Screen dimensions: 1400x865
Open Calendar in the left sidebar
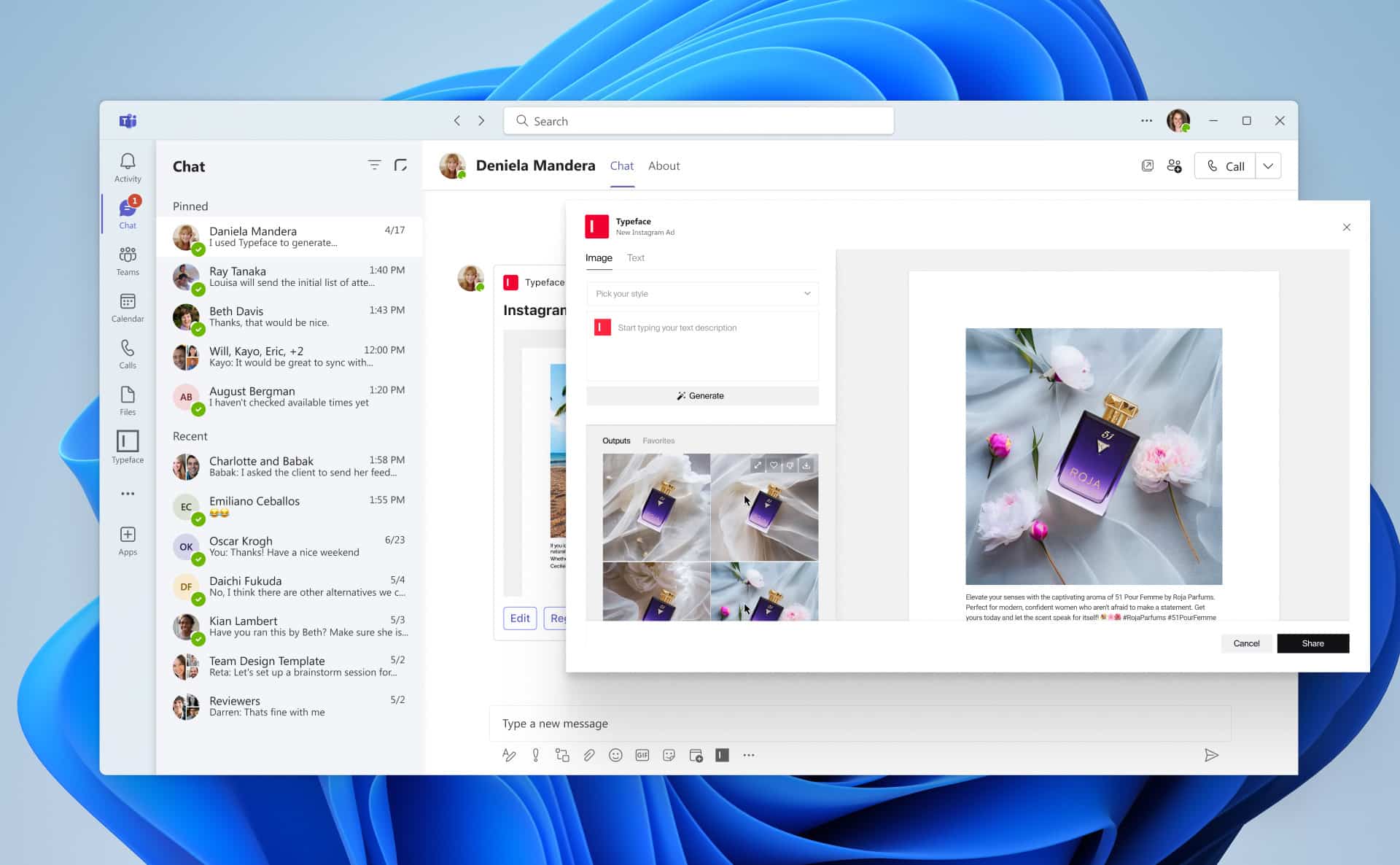[128, 306]
